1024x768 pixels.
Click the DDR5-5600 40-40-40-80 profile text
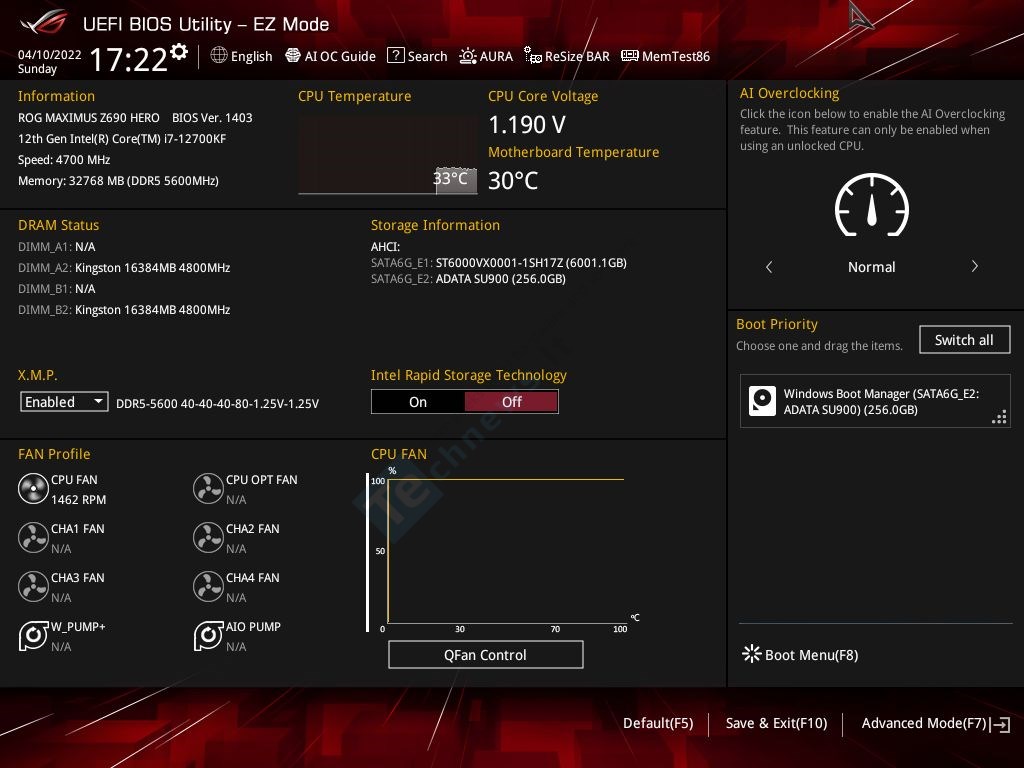[x=217, y=404]
